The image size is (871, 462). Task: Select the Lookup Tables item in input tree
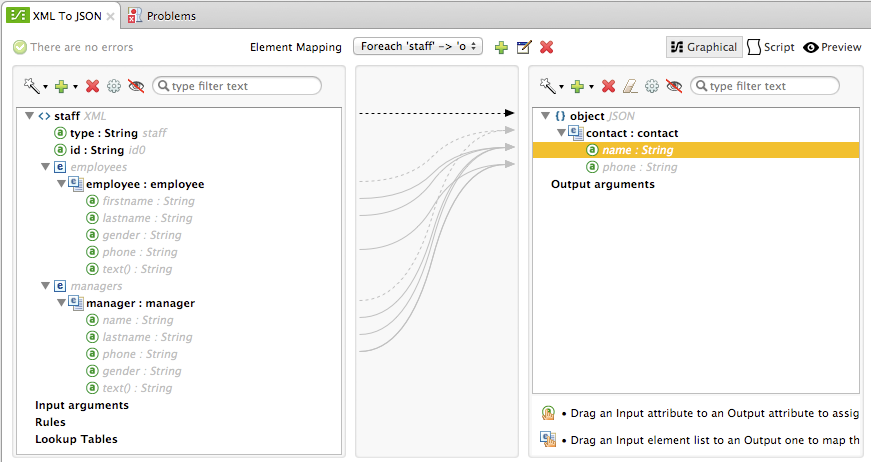(x=76, y=439)
